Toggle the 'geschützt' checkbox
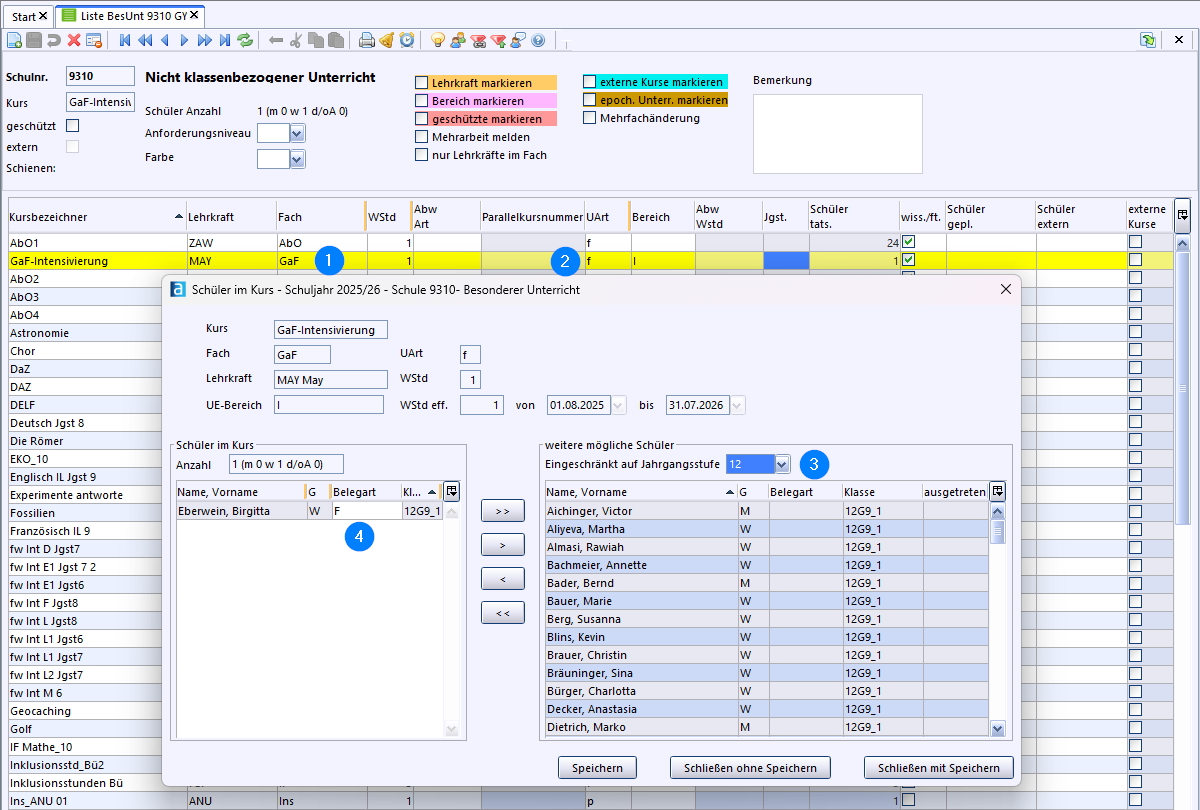This screenshot has width=1200, height=810. pyautogui.click(x=72, y=126)
